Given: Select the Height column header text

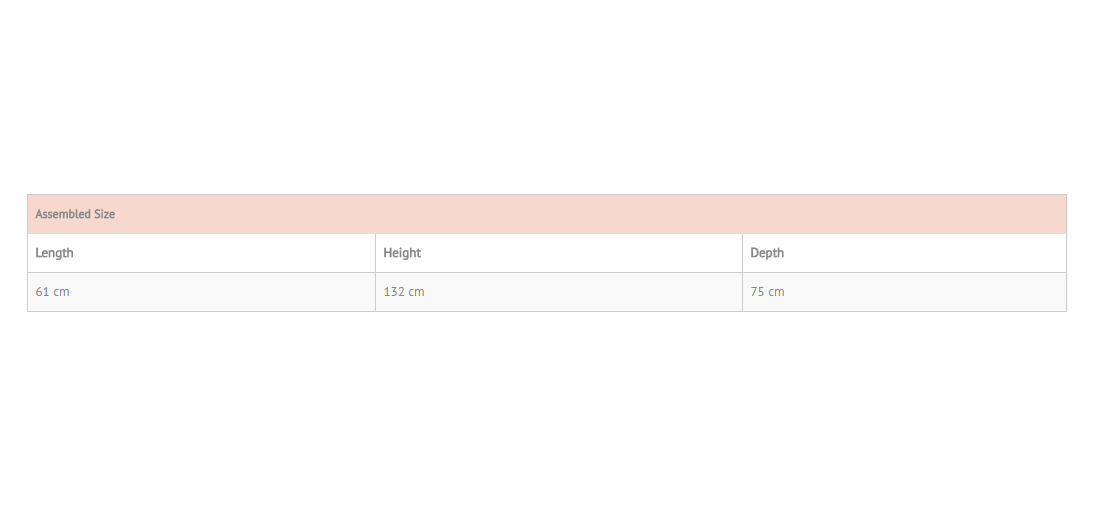Looking at the screenshot, I should point(402,253).
